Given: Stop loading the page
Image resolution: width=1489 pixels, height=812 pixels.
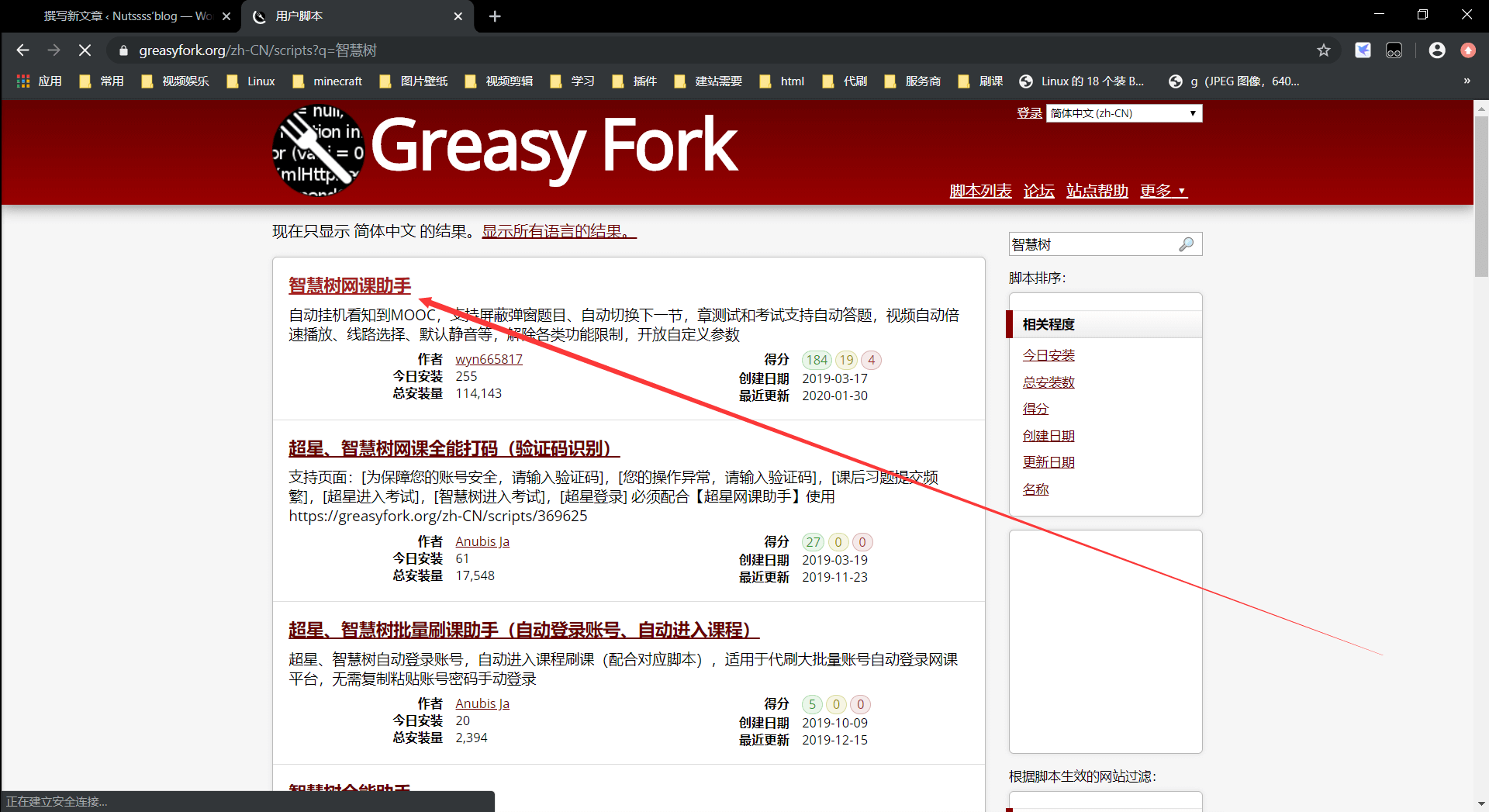Looking at the screenshot, I should (85, 50).
